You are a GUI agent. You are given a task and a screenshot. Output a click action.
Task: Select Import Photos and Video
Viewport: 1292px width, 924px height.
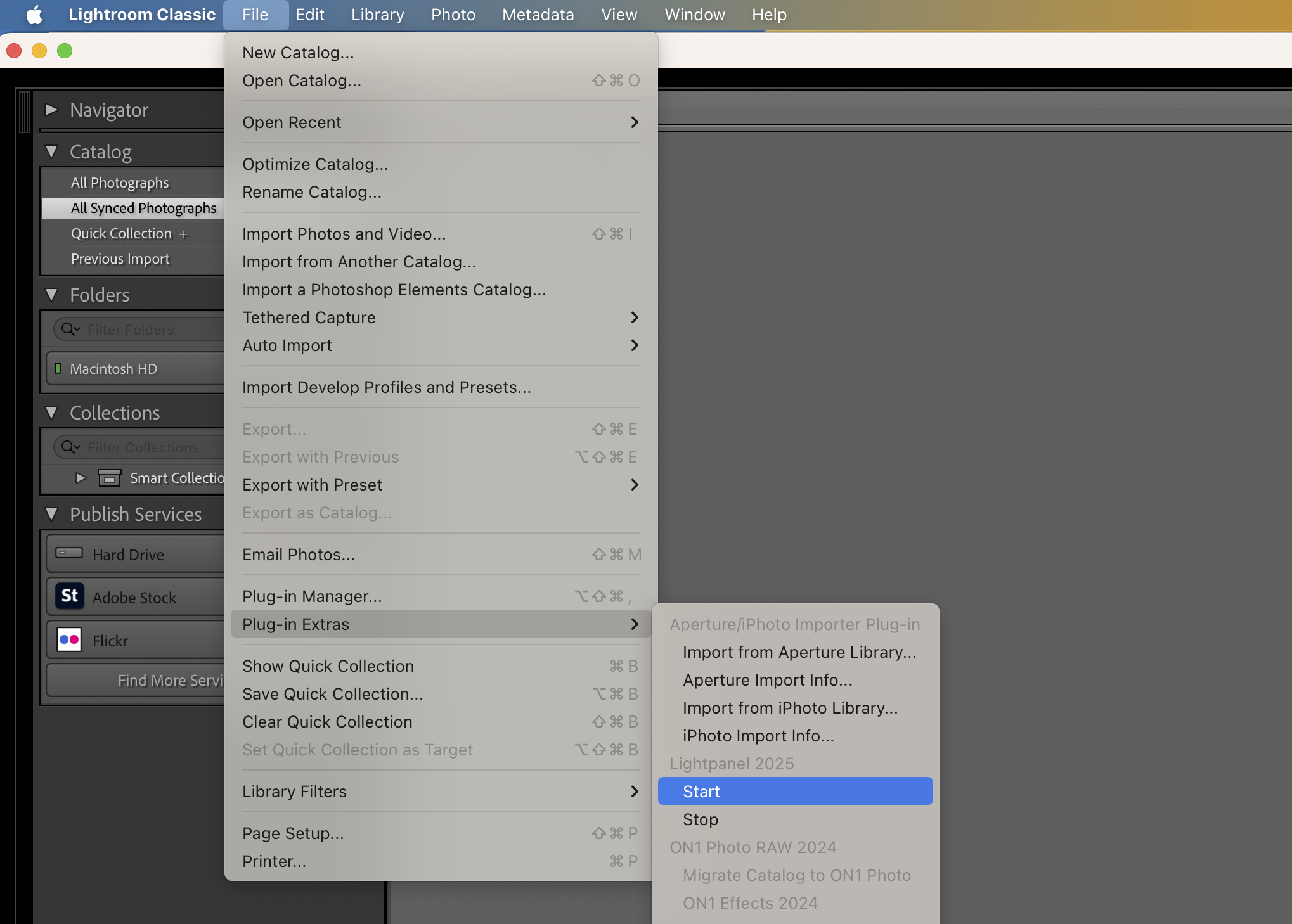pos(344,234)
